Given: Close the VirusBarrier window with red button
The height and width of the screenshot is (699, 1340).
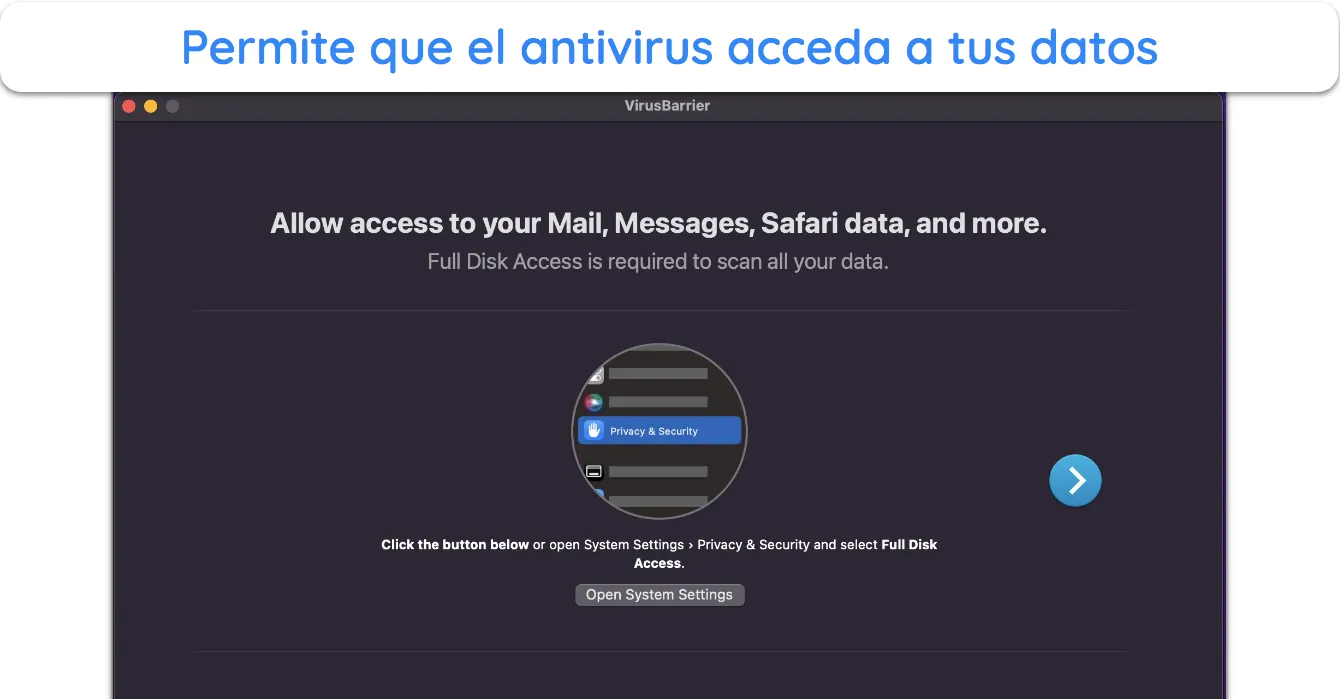Looking at the screenshot, I should point(129,106).
